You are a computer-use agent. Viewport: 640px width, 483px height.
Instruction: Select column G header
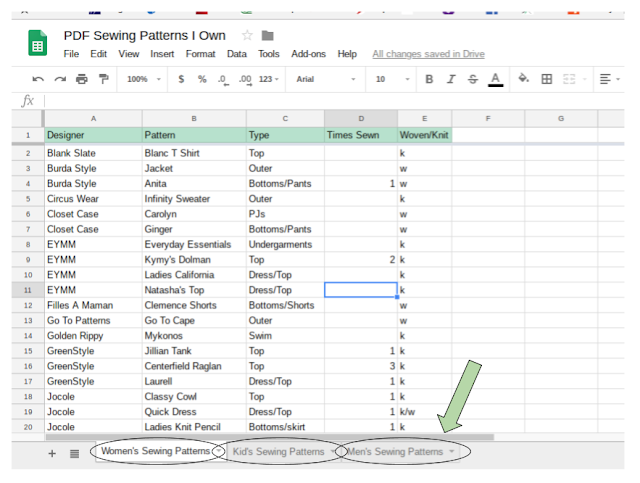pos(561,118)
